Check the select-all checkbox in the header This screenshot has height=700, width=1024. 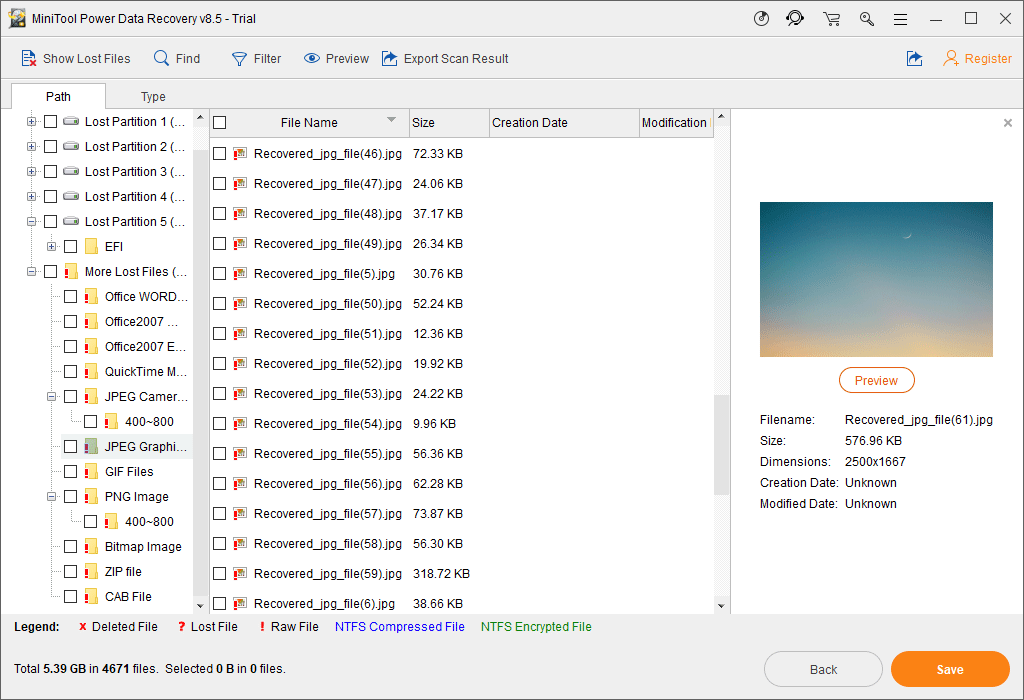[x=221, y=122]
